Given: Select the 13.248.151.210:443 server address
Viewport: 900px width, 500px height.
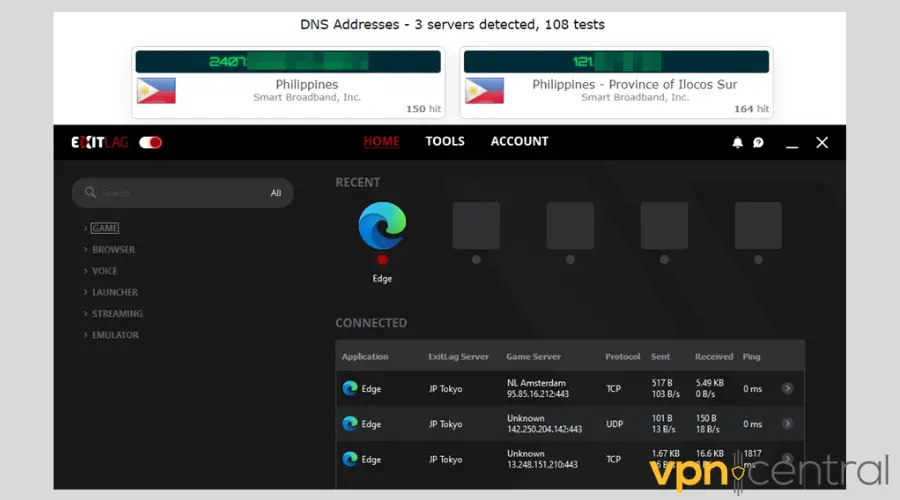Looking at the screenshot, I should (542, 464).
